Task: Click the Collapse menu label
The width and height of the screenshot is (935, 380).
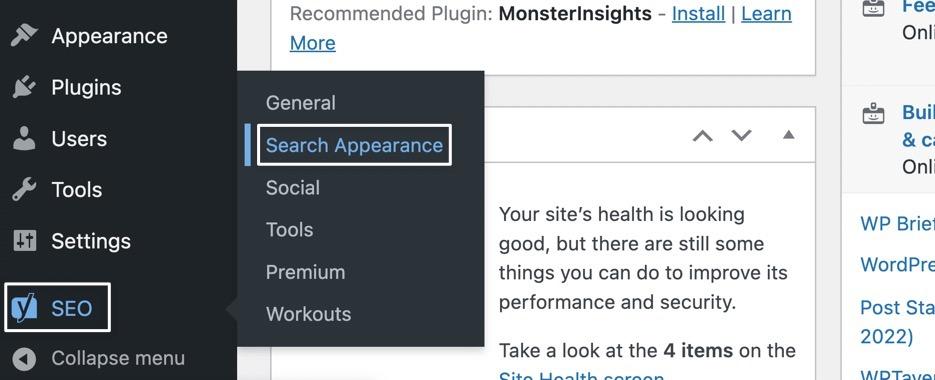Action: 118,359
